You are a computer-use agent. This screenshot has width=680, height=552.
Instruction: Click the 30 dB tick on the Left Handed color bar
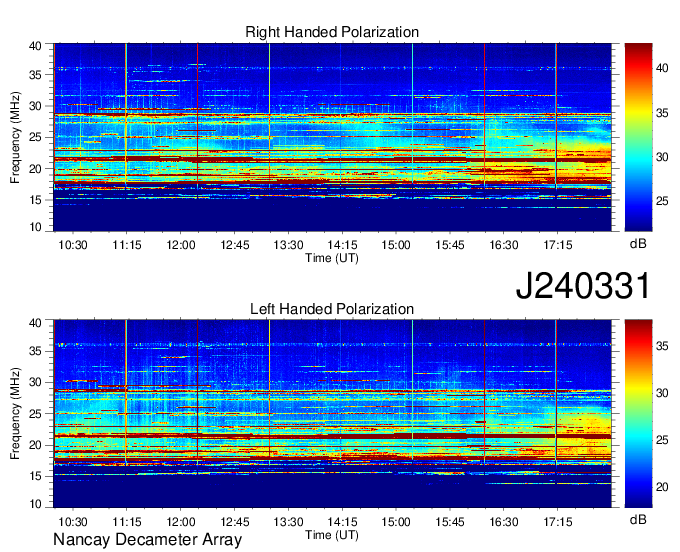tap(662, 393)
